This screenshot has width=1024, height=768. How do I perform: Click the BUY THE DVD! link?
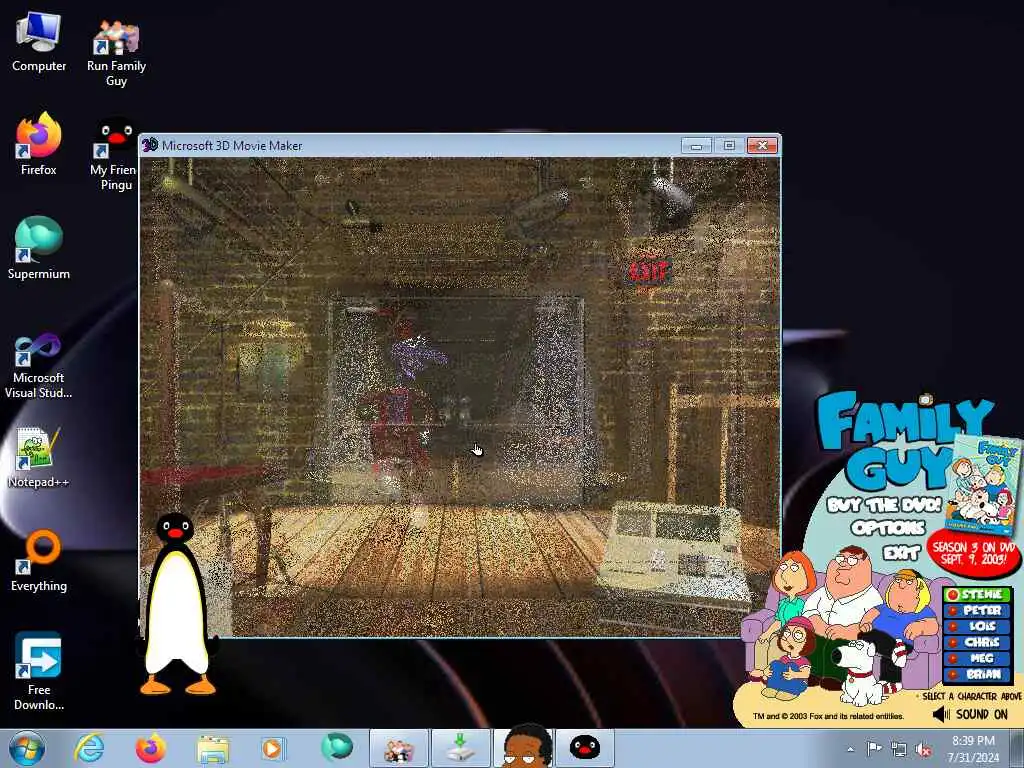pyautogui.click(x=884, y=505)
